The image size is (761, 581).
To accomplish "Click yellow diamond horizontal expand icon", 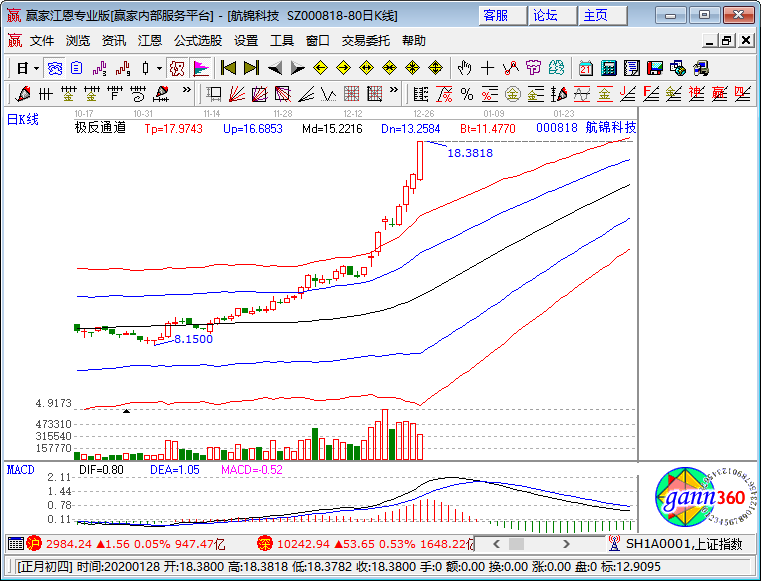I will coord(366,68).
